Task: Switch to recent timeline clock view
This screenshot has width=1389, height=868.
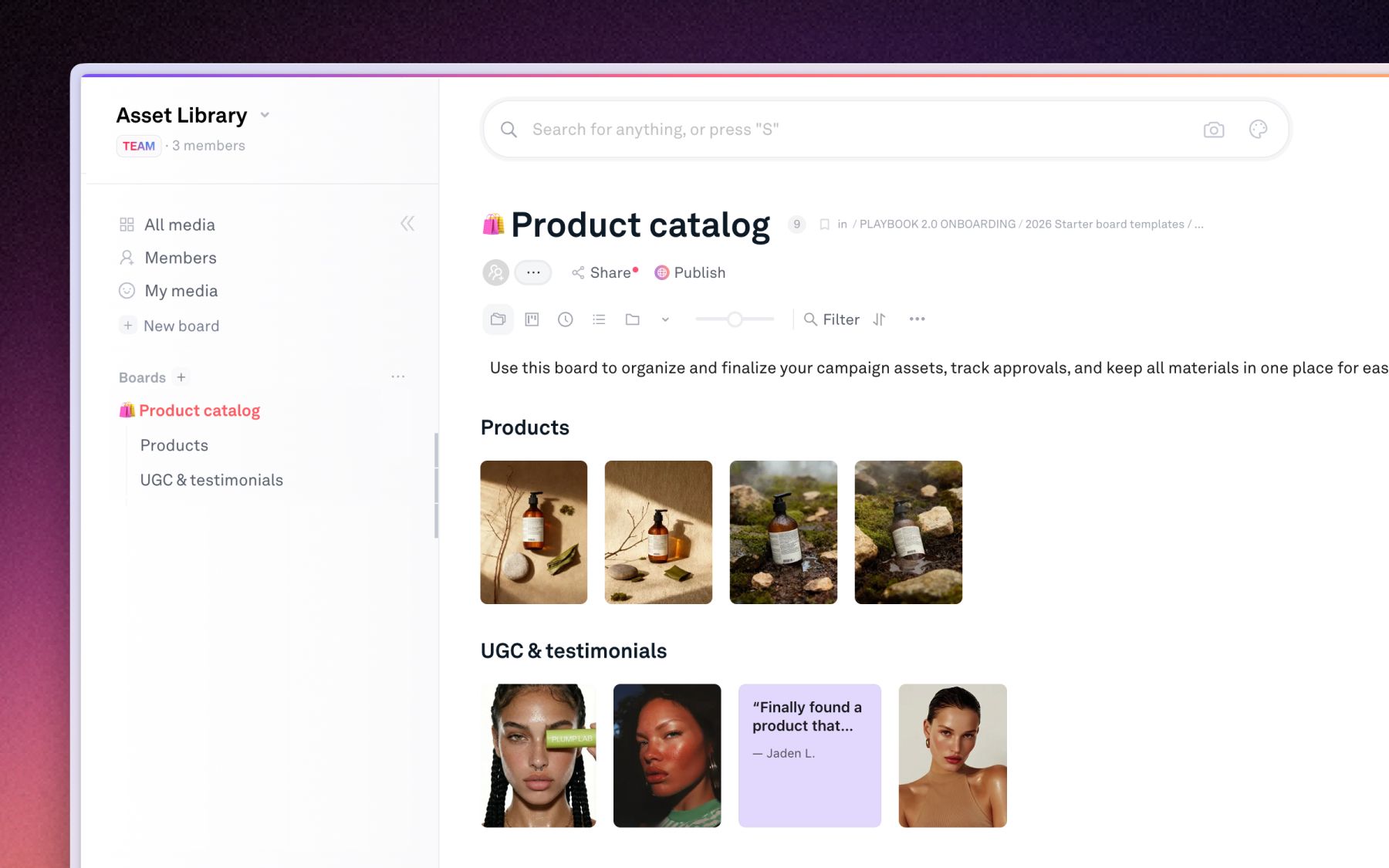Action: pyautogui.click(x=566, y=319)
